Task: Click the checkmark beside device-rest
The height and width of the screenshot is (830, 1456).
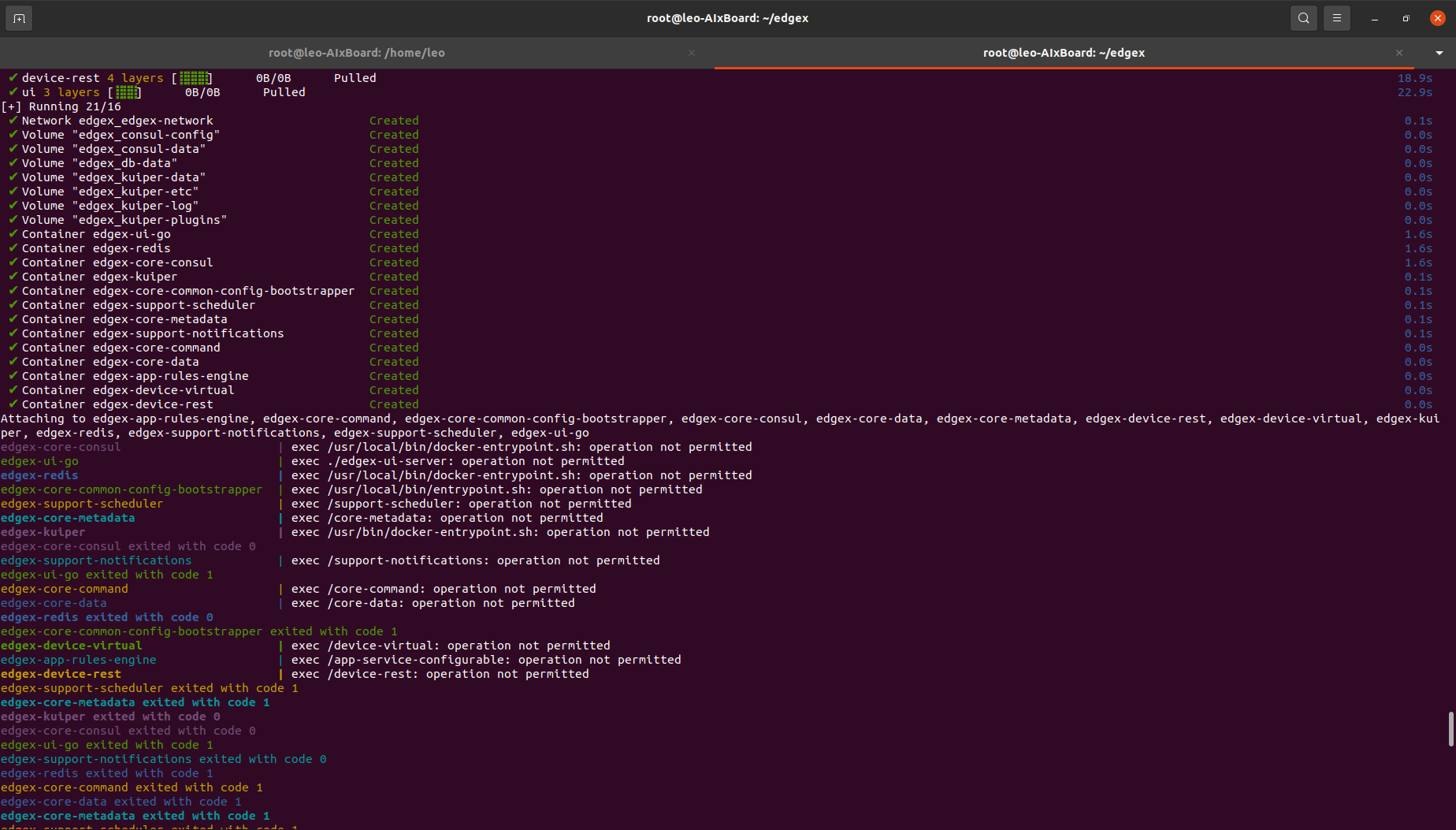Action: [x=13, y=77]
